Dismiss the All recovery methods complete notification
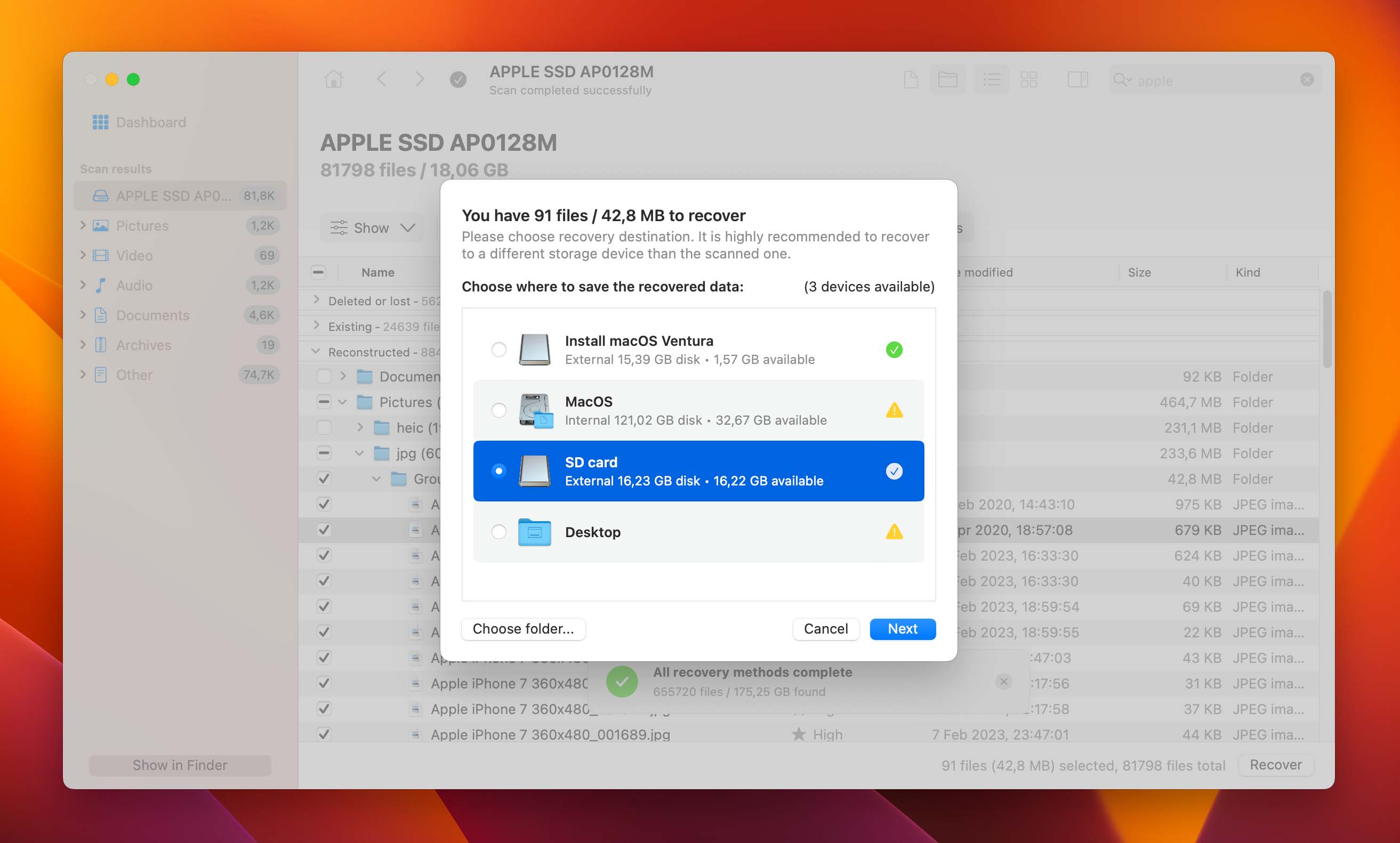The width and height of the screenshot is (1400, 843). click(x=1004, y=681)
